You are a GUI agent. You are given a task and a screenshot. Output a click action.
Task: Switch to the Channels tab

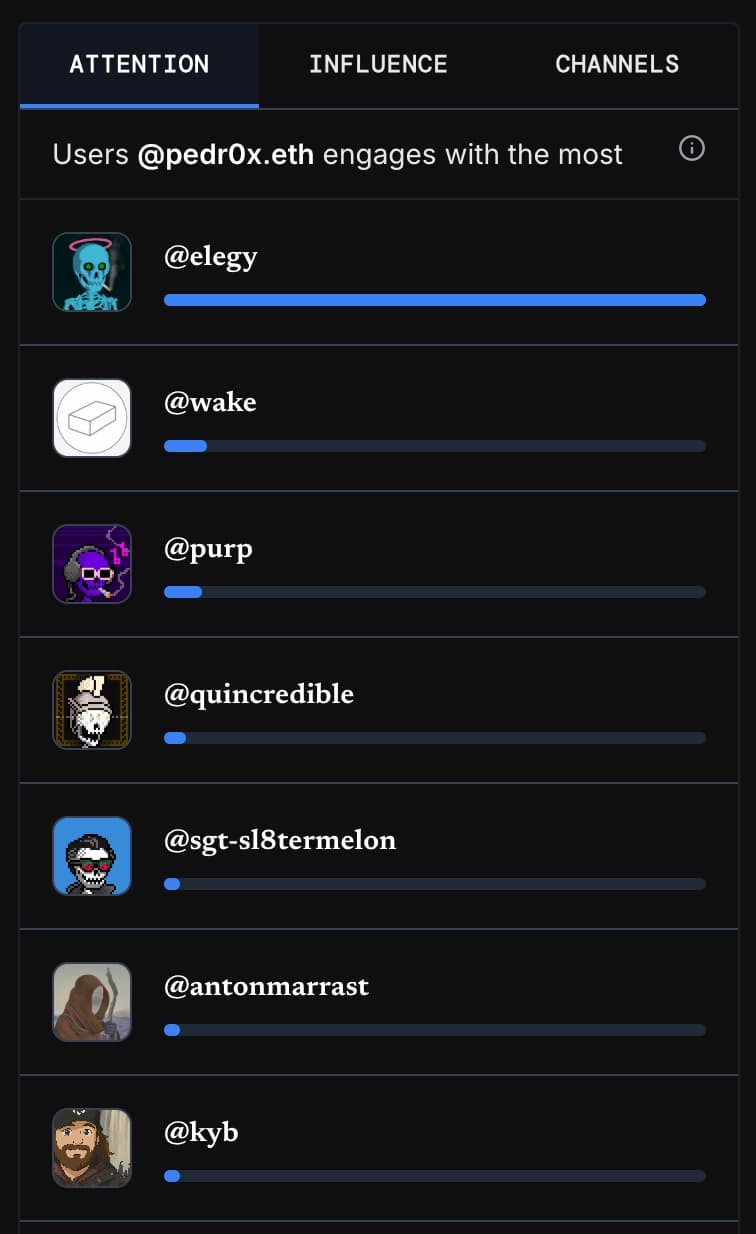[x=617, y=65]
